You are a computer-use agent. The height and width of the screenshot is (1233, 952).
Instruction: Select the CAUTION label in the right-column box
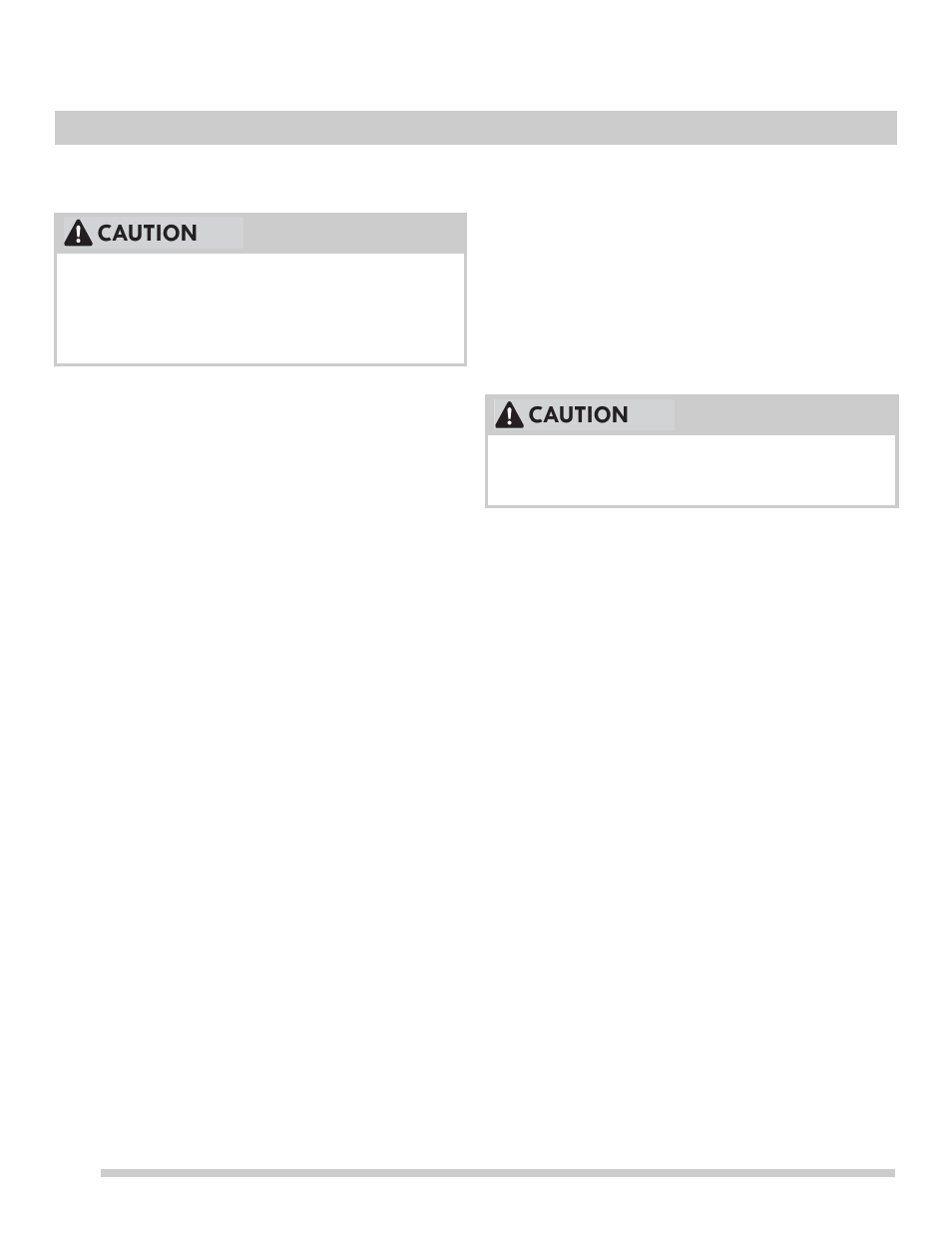coord(579,414)
